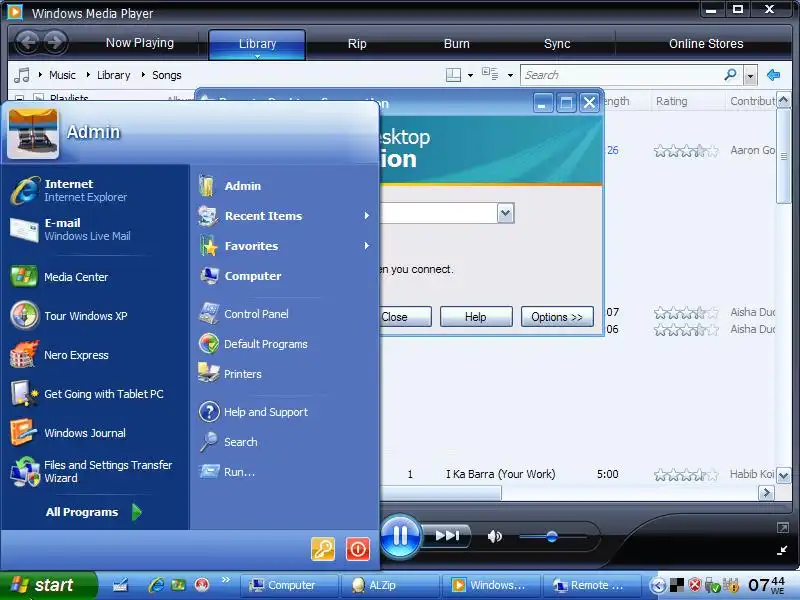Viewport: 800px width, 600px height.
Task: Expand the quick launch overflow chevron
Action: tap(226, 579)
